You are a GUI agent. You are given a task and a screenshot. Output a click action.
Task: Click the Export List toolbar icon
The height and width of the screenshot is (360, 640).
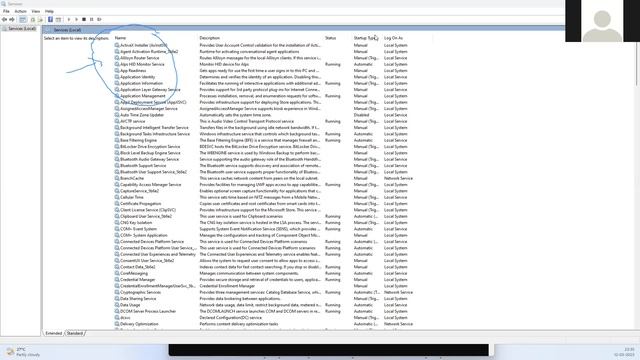(x=40, y=20)
